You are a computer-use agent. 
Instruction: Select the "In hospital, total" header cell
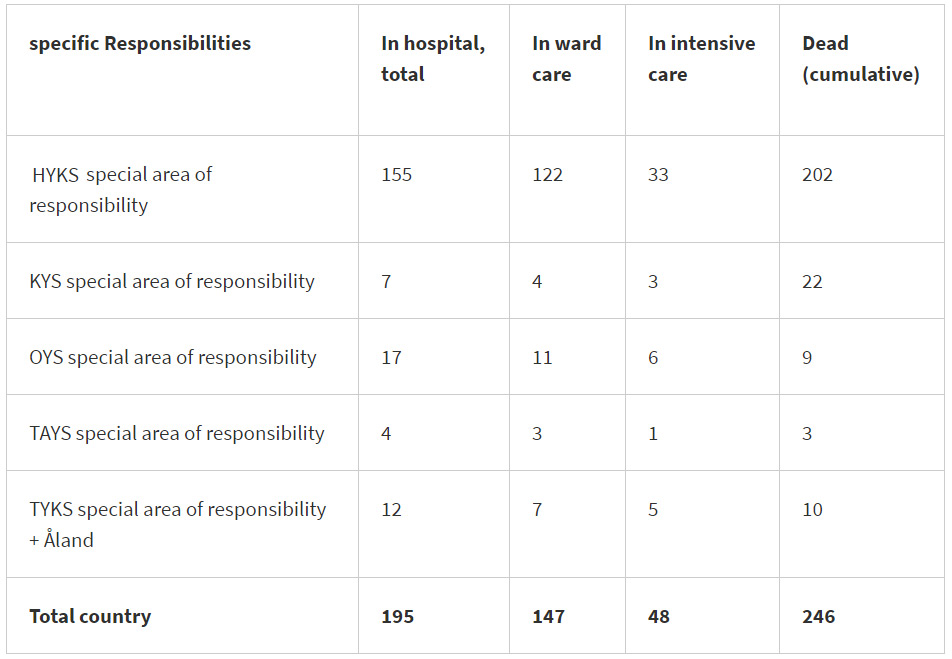(431, 59)
